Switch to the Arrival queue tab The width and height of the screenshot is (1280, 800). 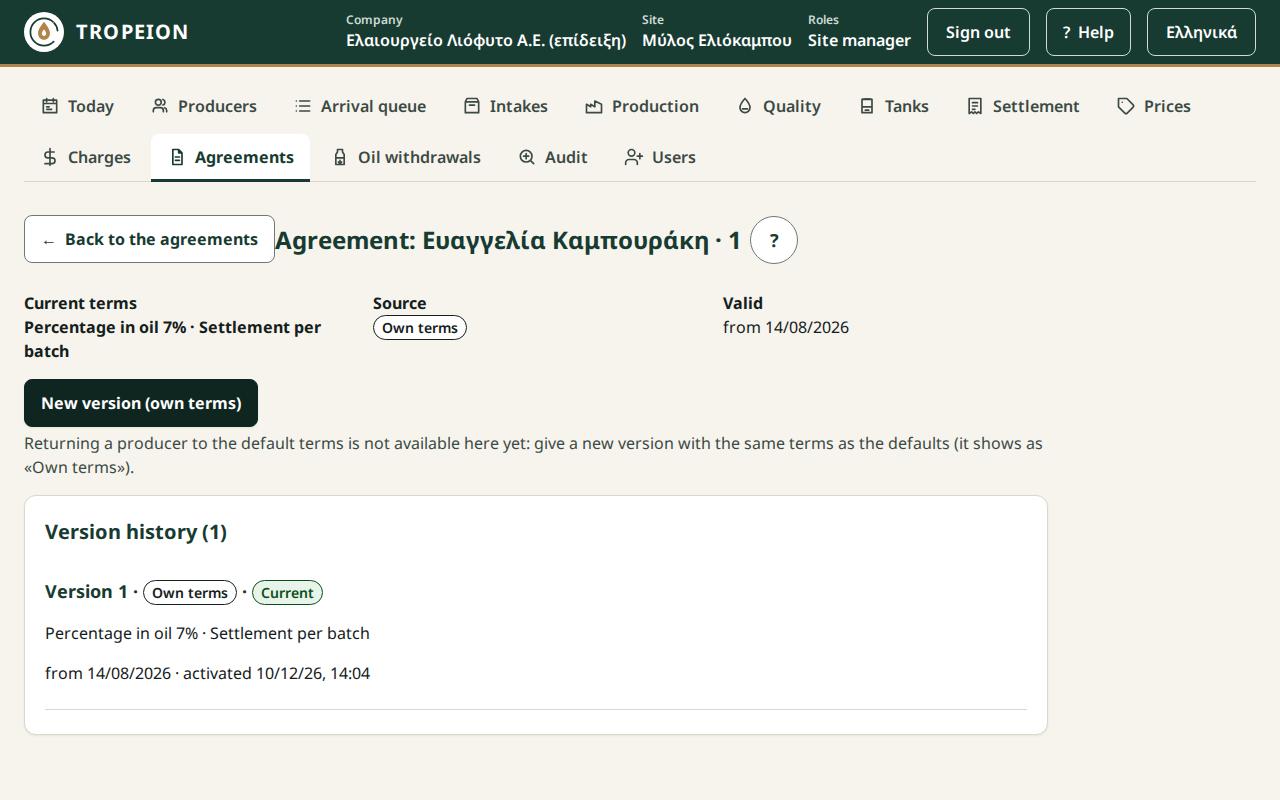(x=360, y=106)
